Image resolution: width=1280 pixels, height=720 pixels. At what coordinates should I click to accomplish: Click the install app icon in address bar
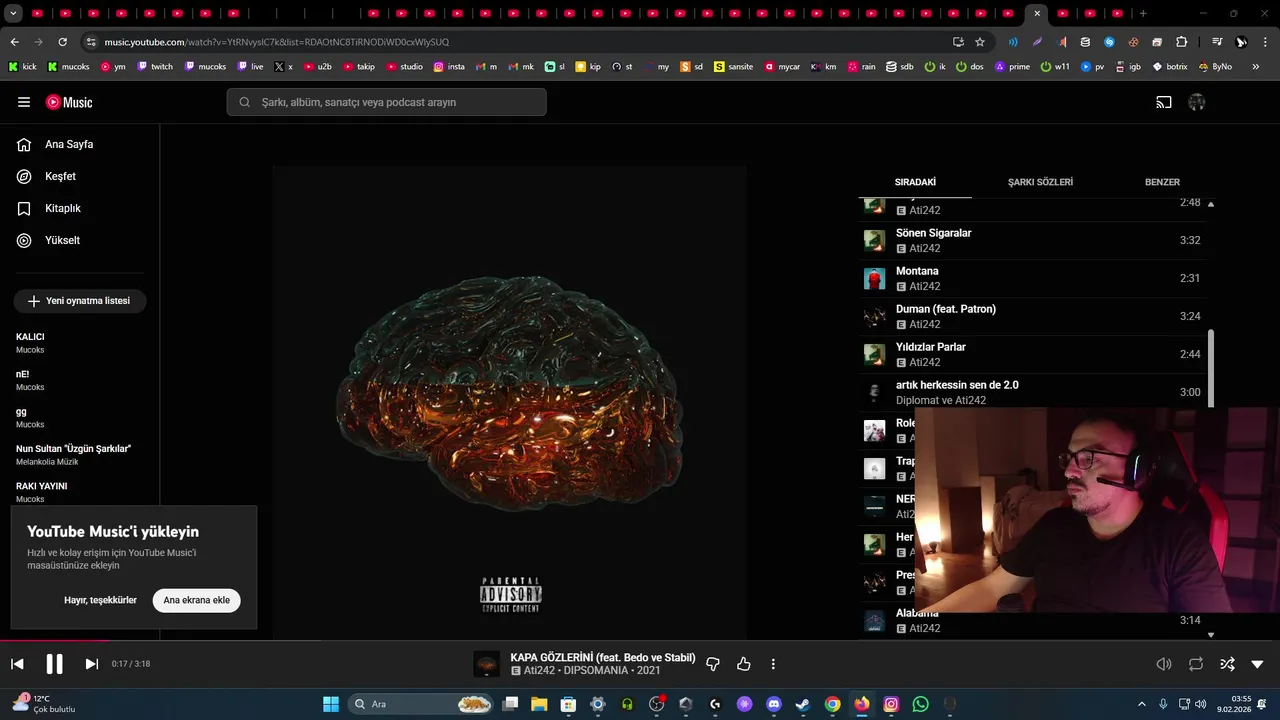(x=958, y=42)
